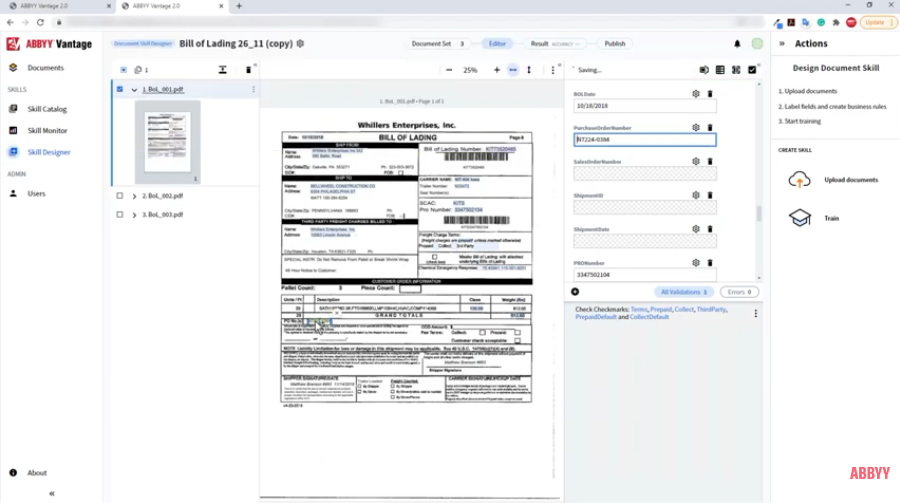Switch to the Editor step

tap(497, 44)
